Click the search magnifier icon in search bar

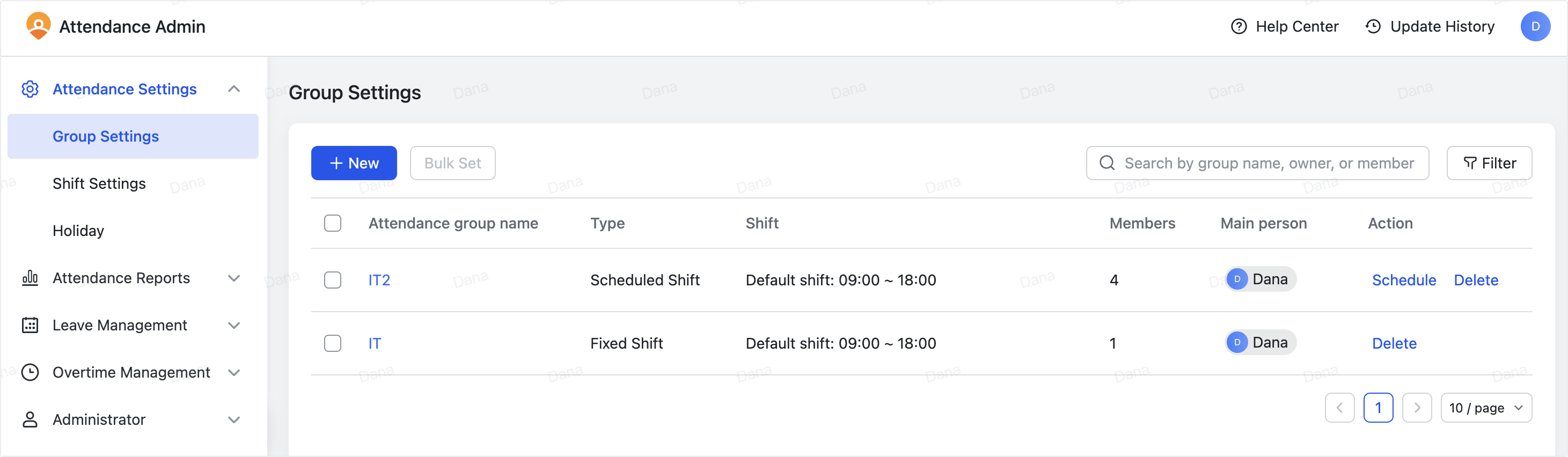pyautogui.click(x=1107, y=163)
